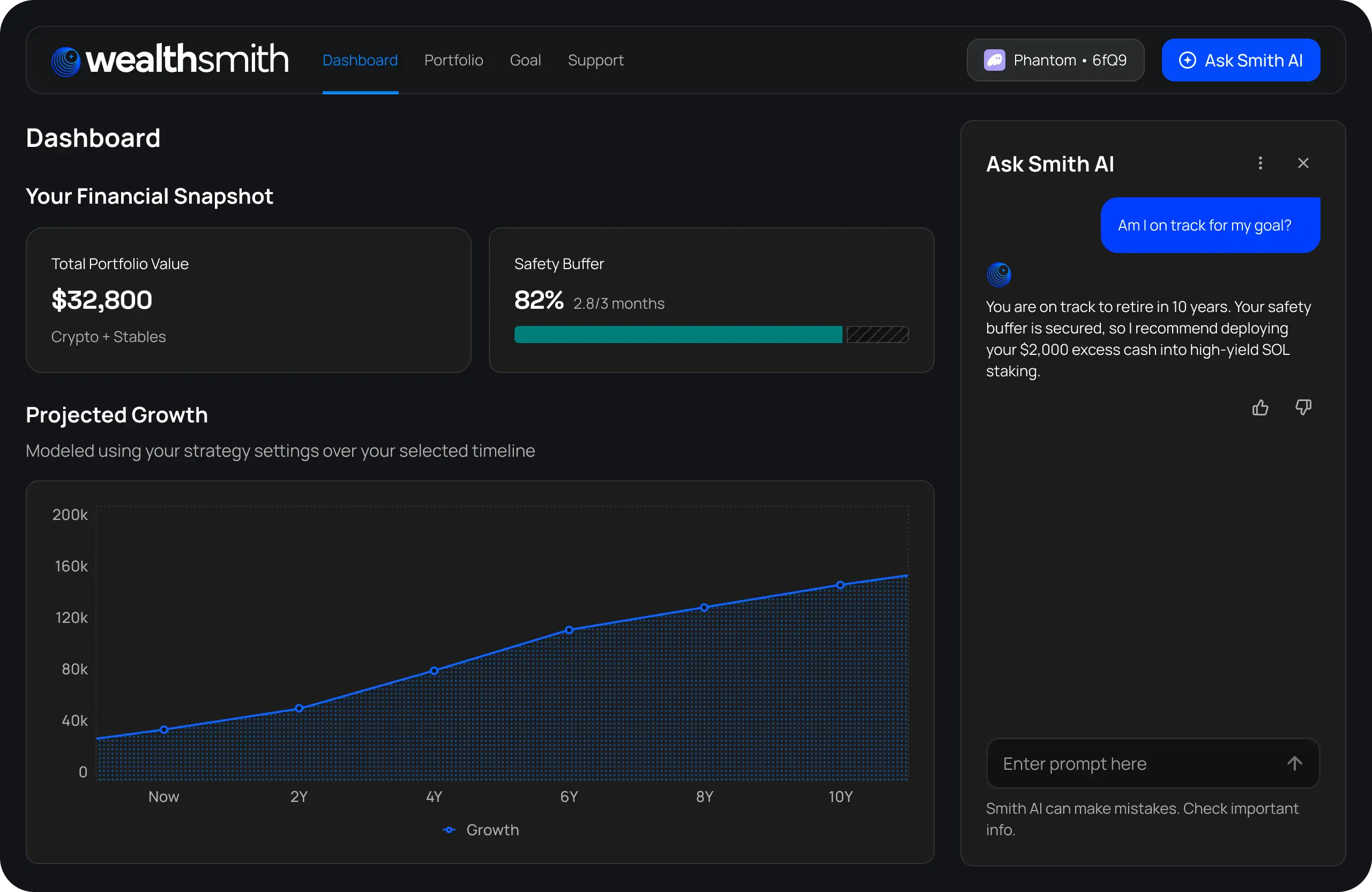Open the Phantom 6fQ9 wallet selector
1372x892 pixels.
tap(1054, 60)
